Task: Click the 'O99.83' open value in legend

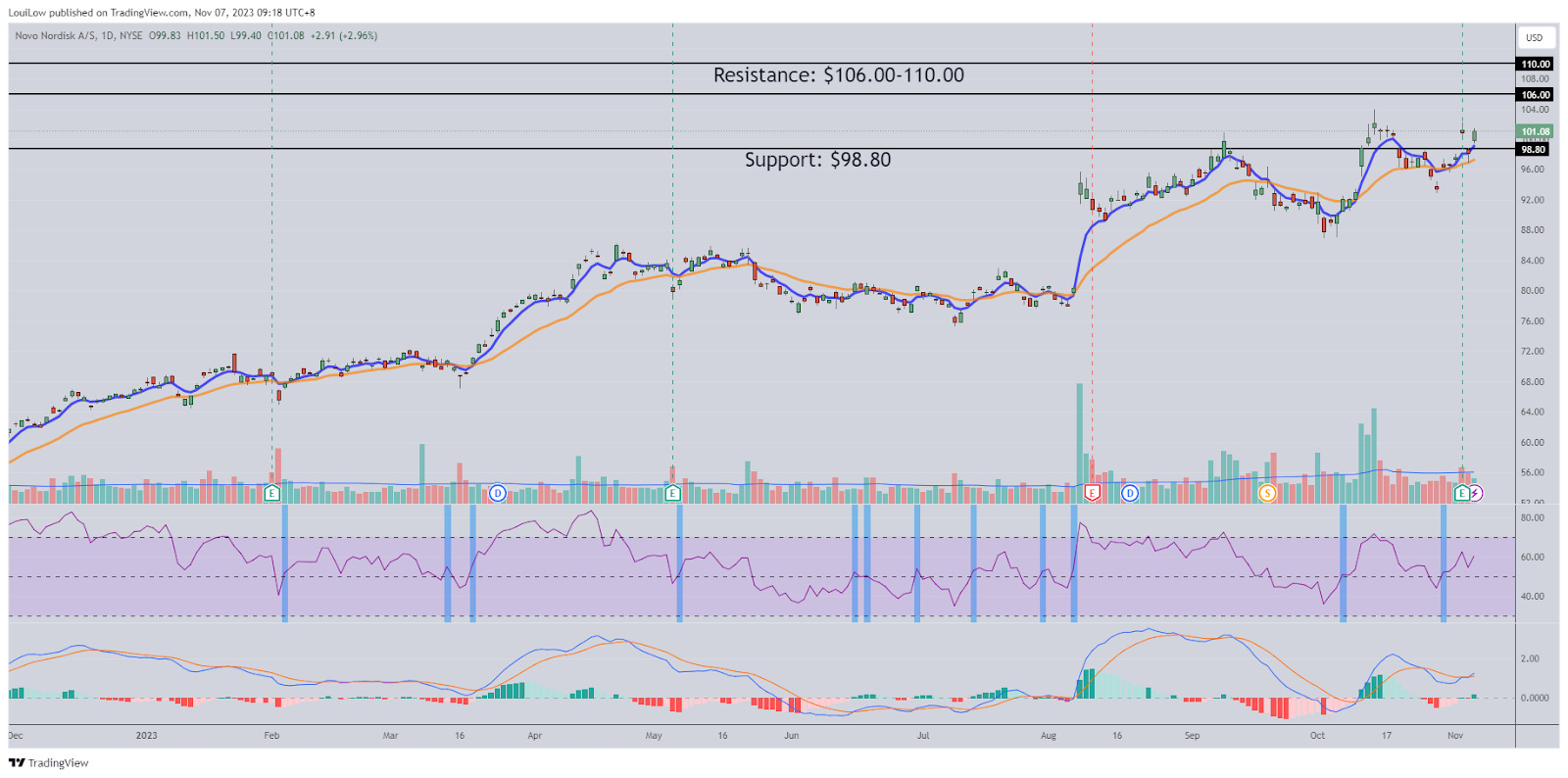Action: click(165, 35)
